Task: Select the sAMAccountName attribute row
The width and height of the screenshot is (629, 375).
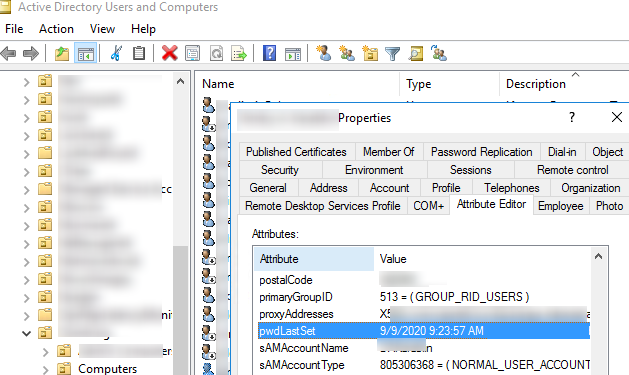Action: (x=424, y=348)
